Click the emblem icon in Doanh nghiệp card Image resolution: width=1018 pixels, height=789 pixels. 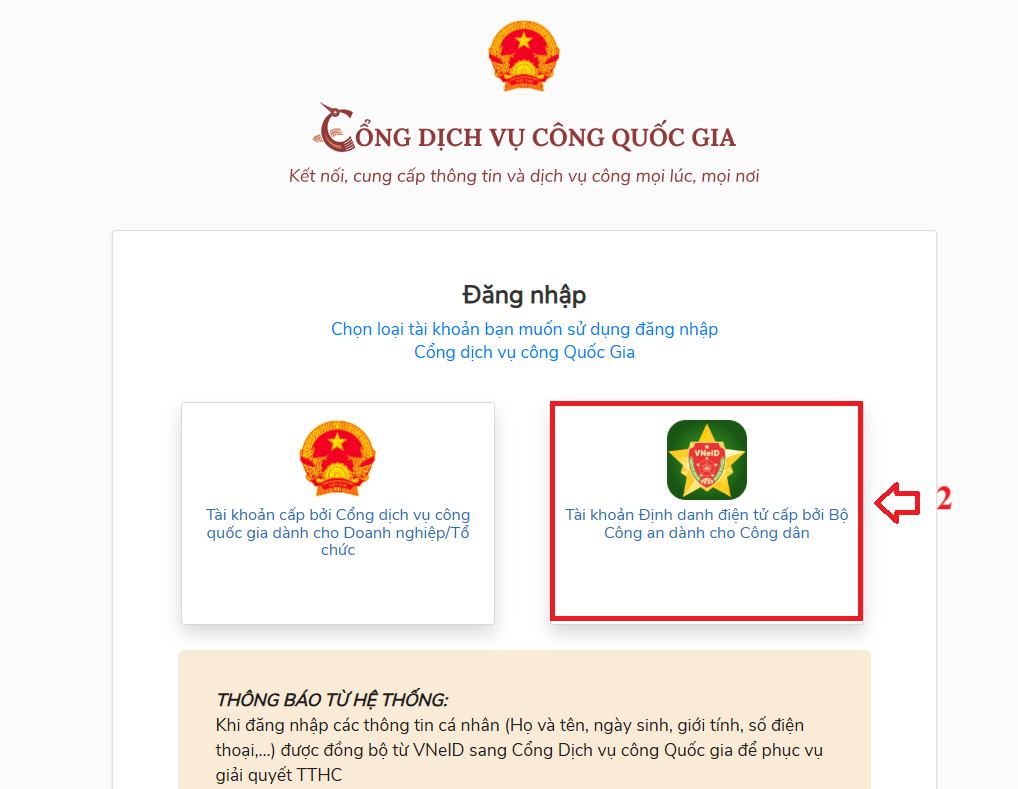pos(338,459)
